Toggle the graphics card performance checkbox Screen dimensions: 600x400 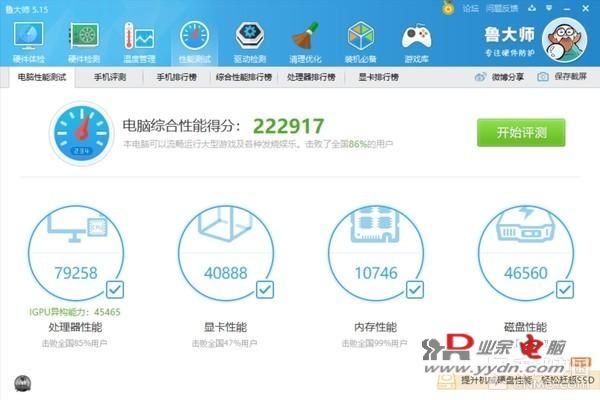(x=265, y=290)
